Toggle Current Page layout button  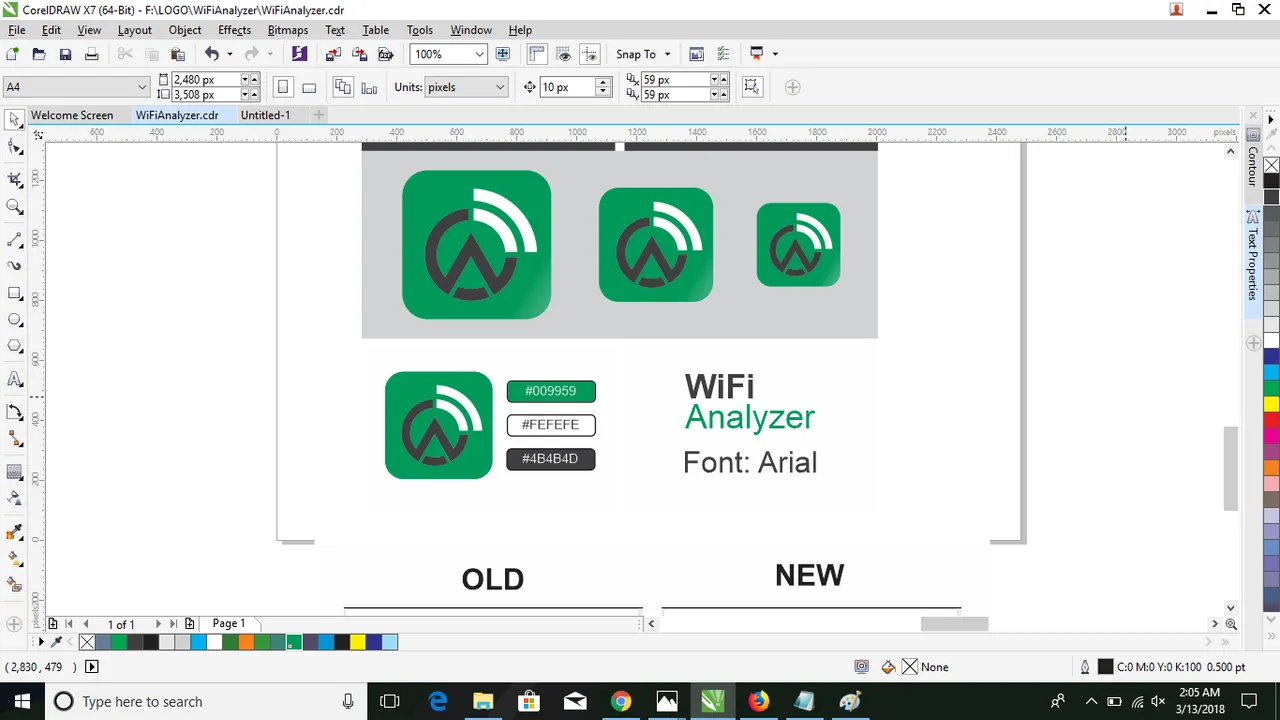pyautogui.click(x=369, y=87)
